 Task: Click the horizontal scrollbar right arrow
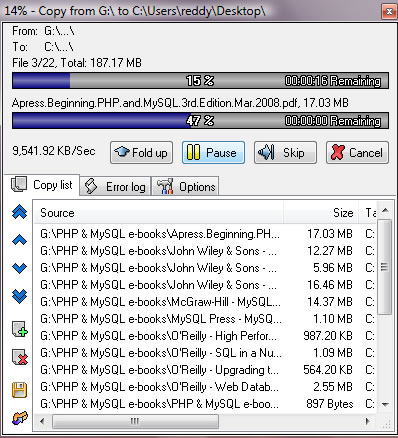[x=367, y=421]
